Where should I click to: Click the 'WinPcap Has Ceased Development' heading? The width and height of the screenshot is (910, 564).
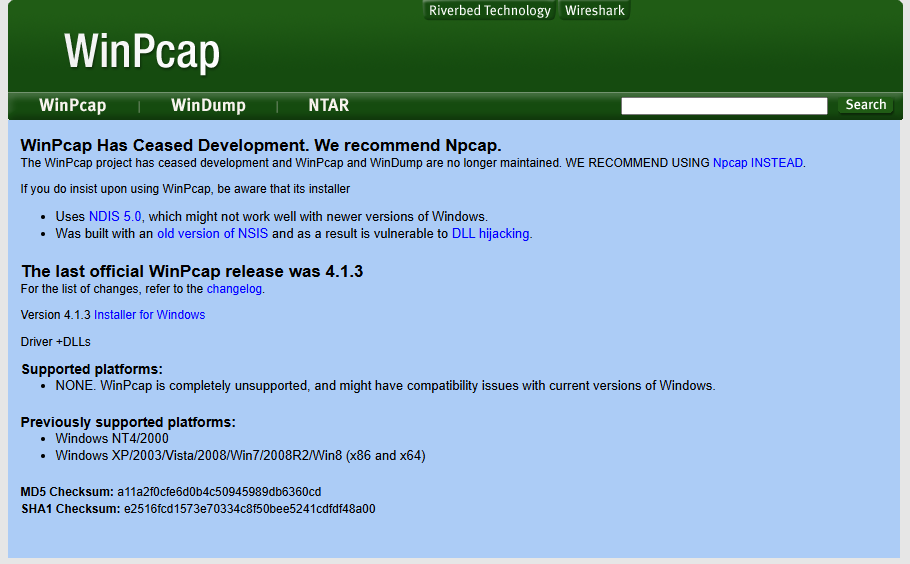point(261,145)
